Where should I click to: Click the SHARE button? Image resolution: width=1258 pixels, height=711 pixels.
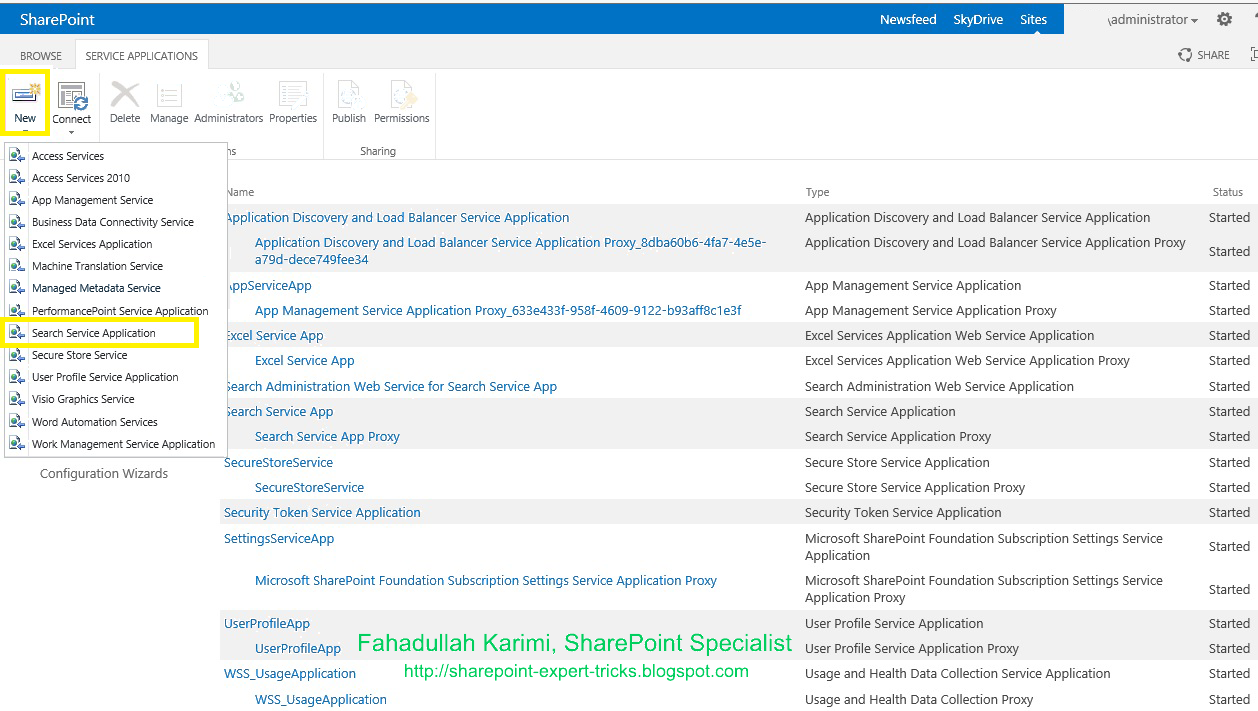(x=1203, y=55)
